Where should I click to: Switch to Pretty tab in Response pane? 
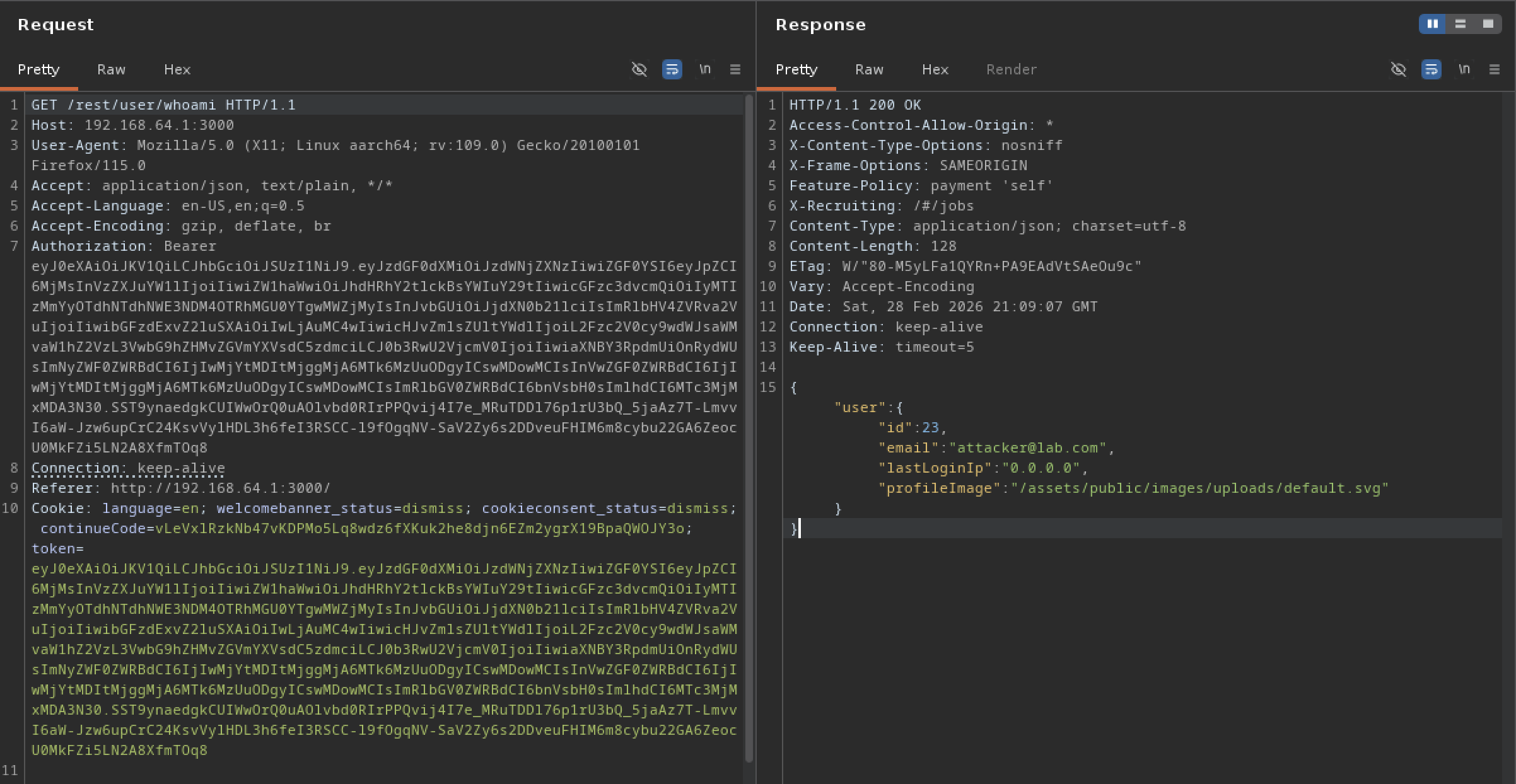point(796,69)
